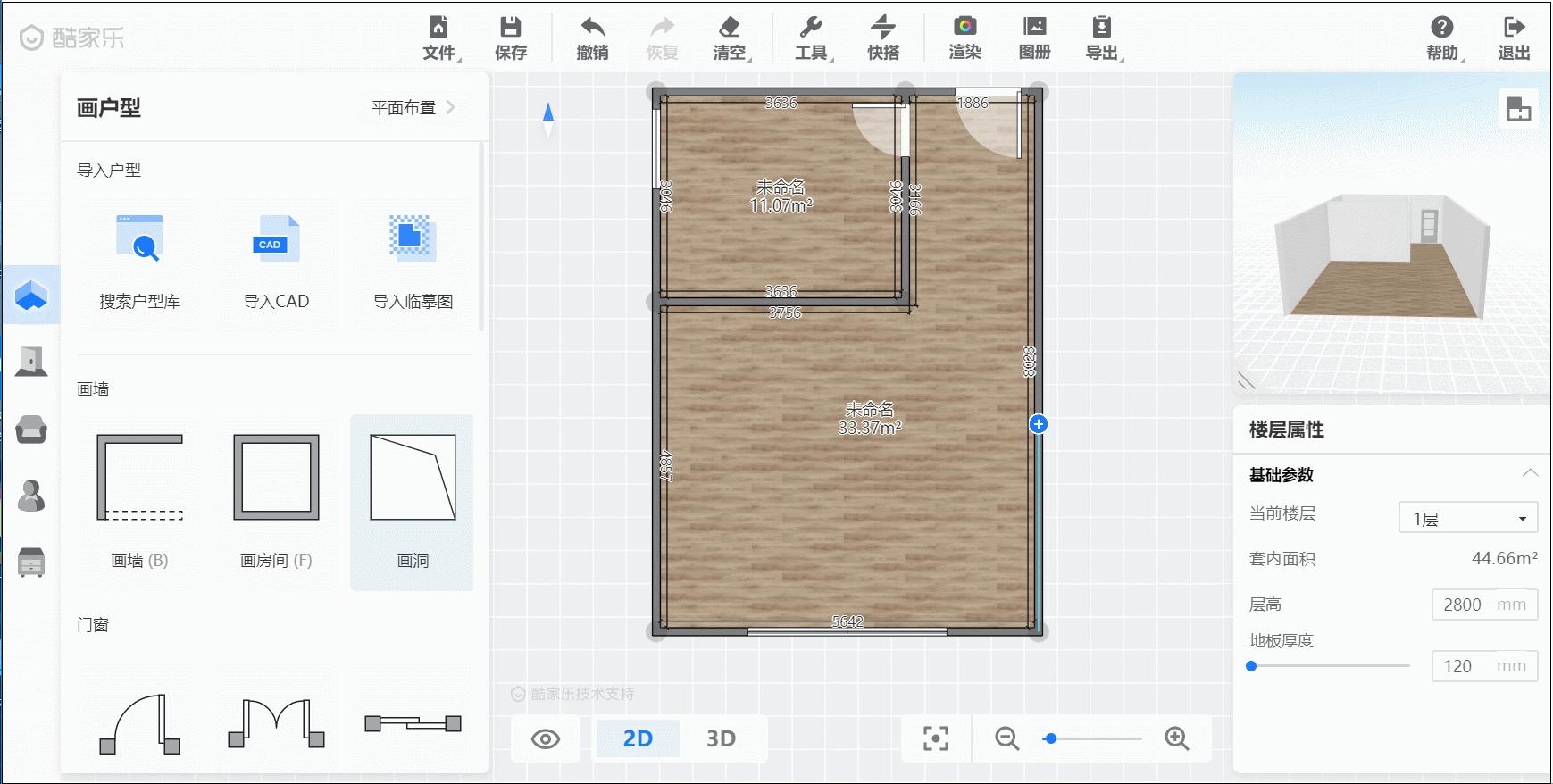Zoom out with the minus magnifier
Screen dimensions: 1553x784
click(x=1007, y=738)
